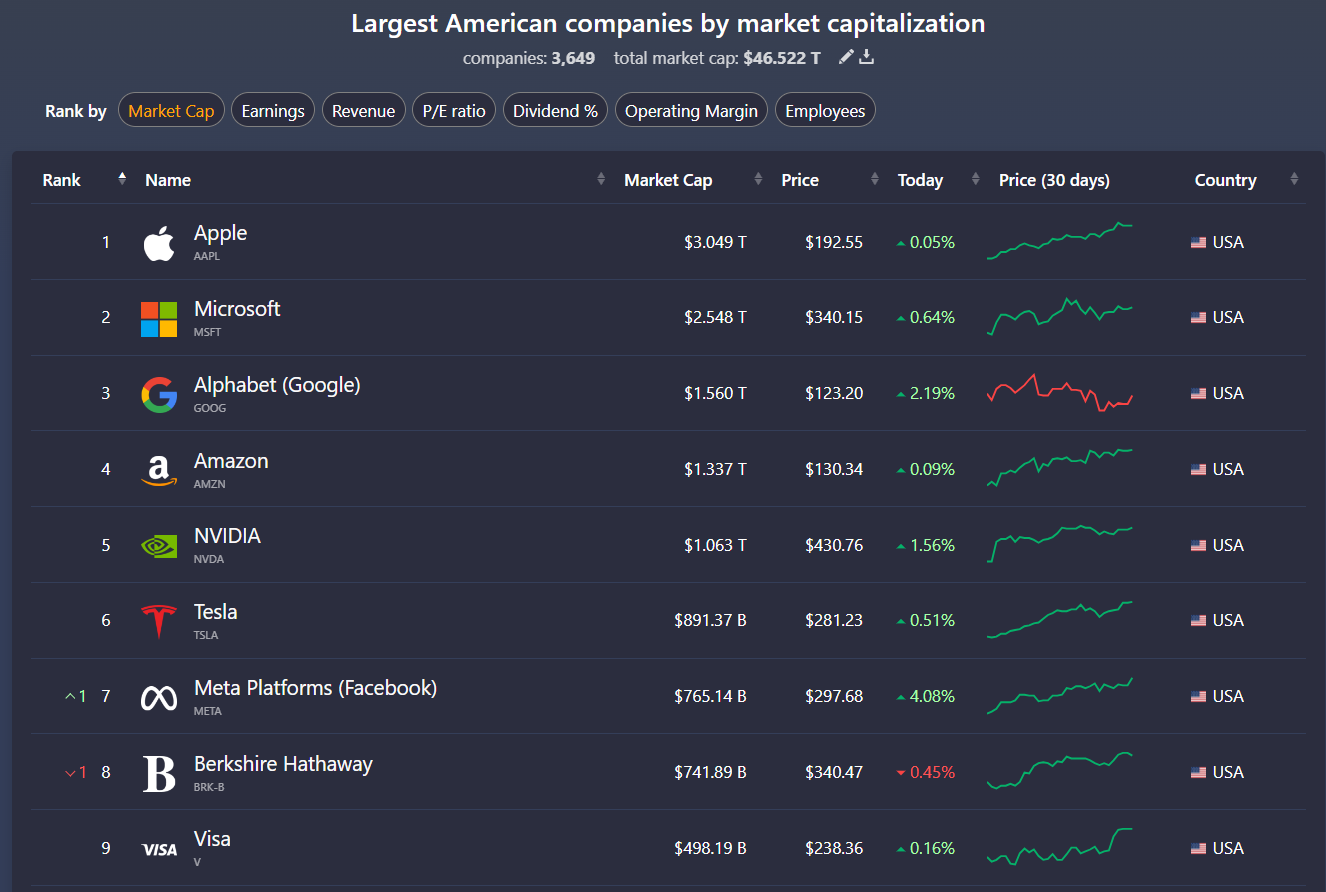Screen dimensions: 1326x892
Task: Open the Visa company link
Action: point(212,839)
